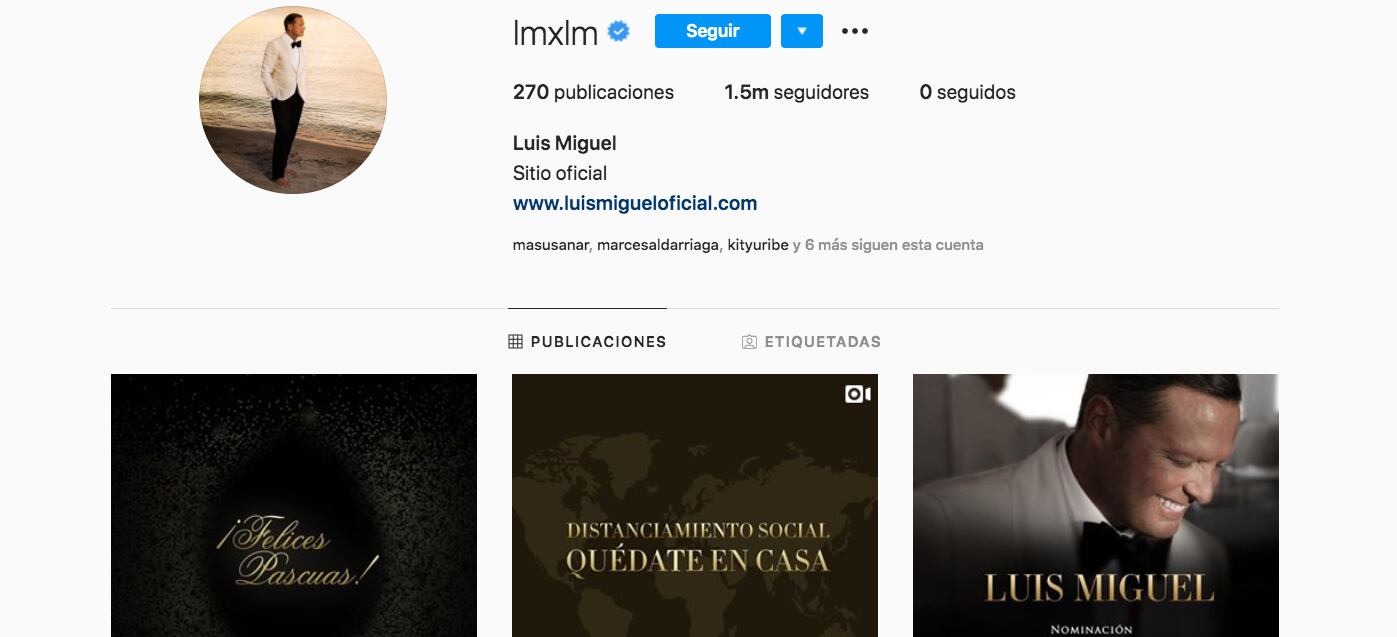The width and height of the screenshot is (1397, 637).
Task: Open the Luis Miguel Nominación post
Action: [1096, 505]
